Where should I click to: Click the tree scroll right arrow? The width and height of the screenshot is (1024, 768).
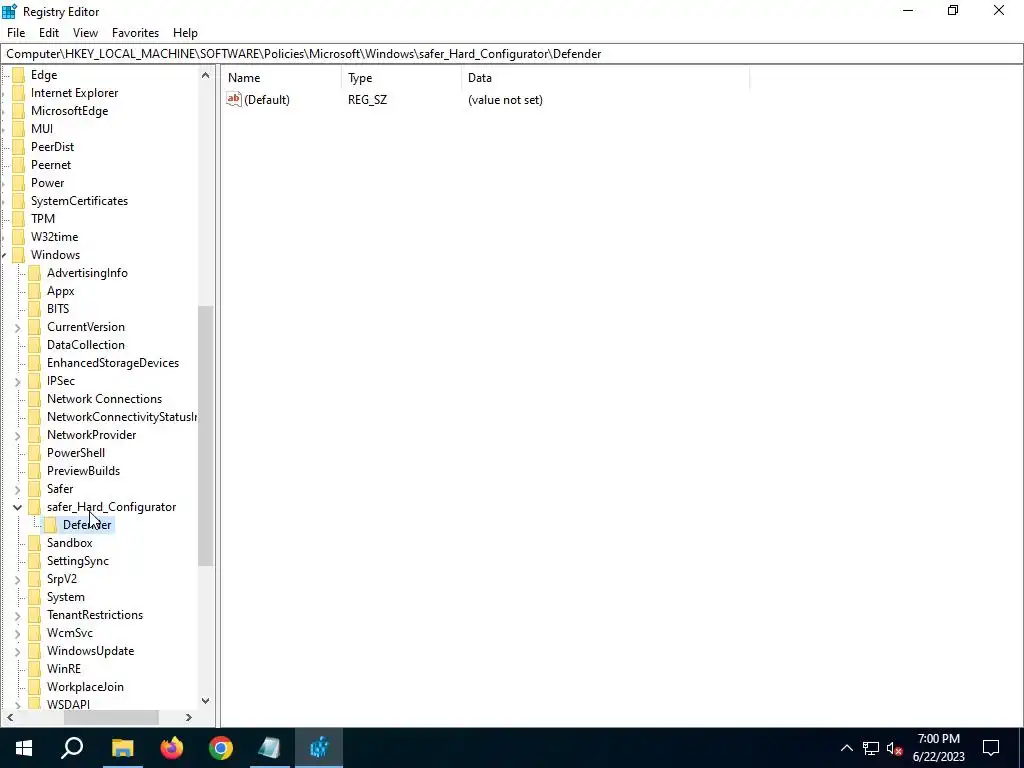[189, 717]
